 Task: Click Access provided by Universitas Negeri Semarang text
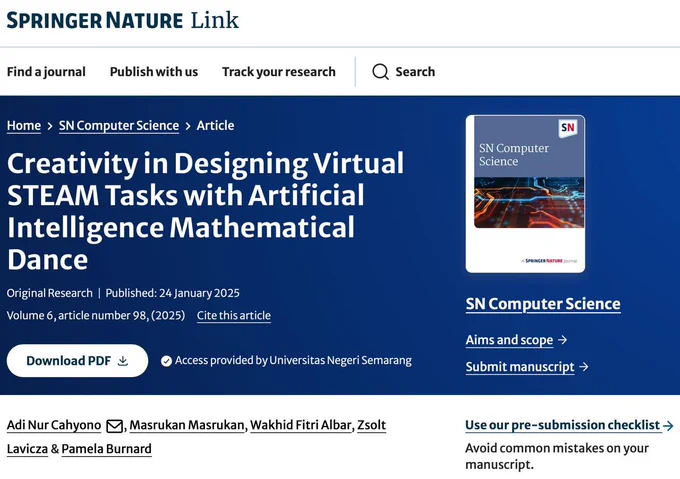pyautogui.click(x=293, y=361)
